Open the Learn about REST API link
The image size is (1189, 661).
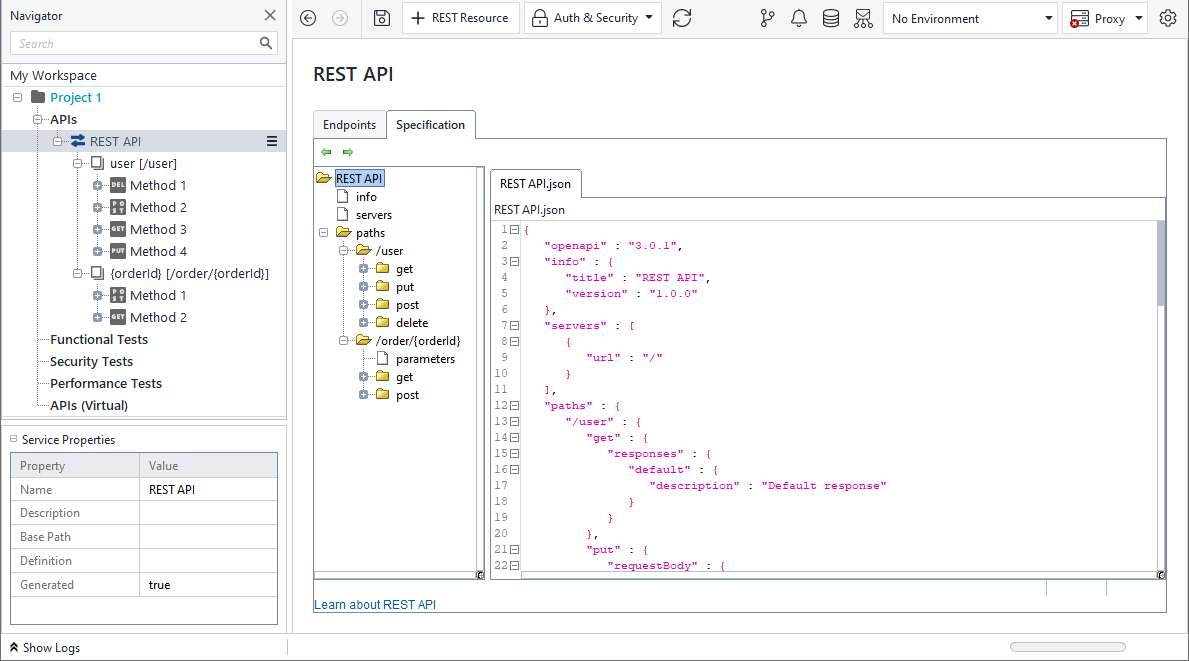[x=374, y=604]
